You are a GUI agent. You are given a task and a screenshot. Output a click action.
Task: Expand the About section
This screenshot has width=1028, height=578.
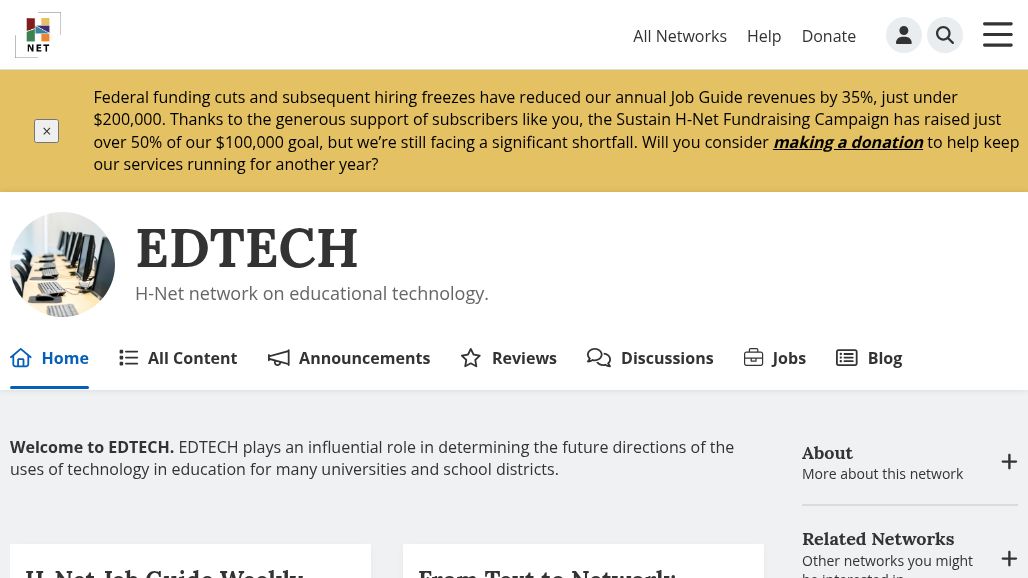[x=1009, y=462]
